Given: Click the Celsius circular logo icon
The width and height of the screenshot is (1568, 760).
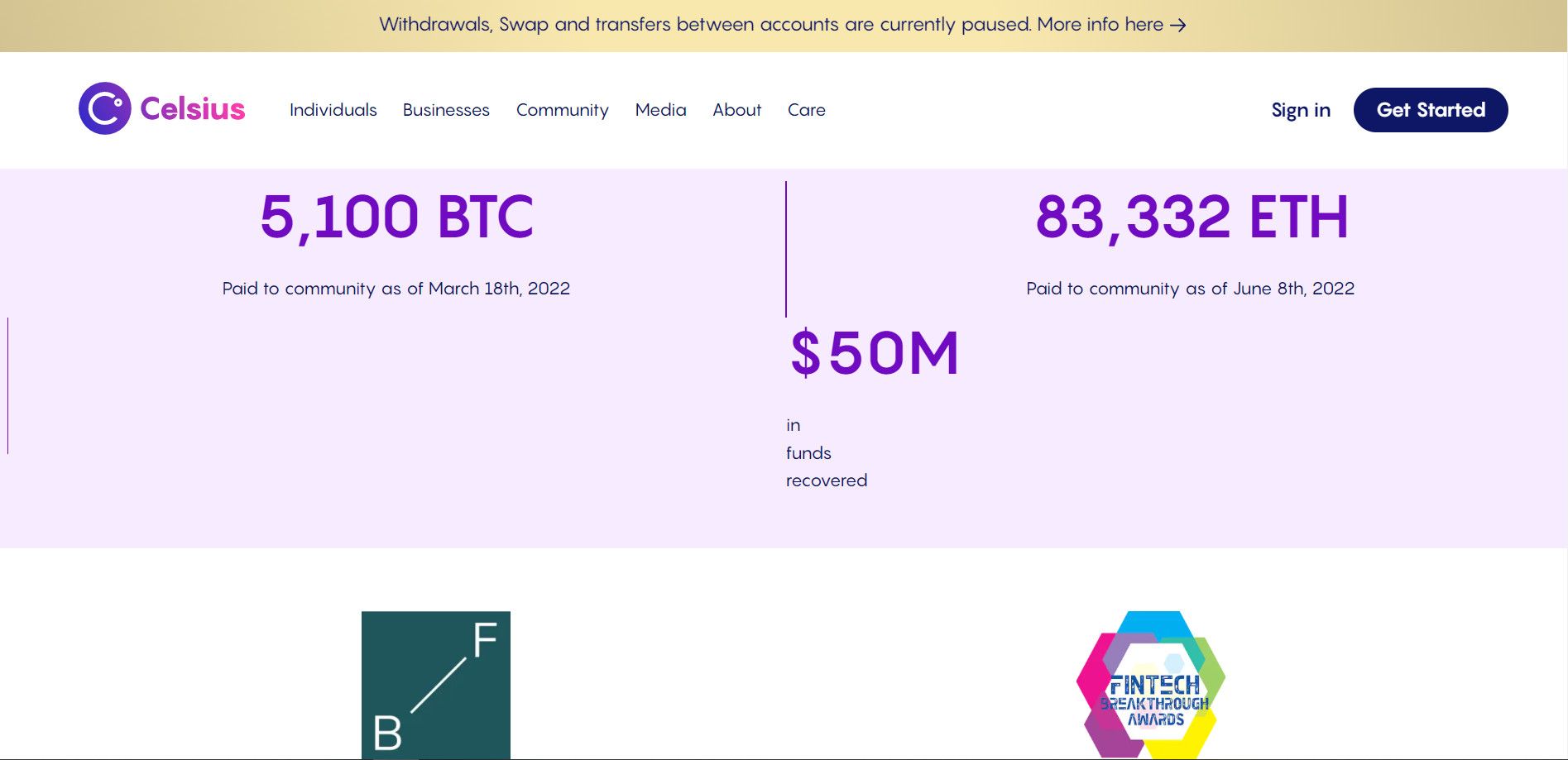Looking at the screenshot, I should [x=105, y=108].
